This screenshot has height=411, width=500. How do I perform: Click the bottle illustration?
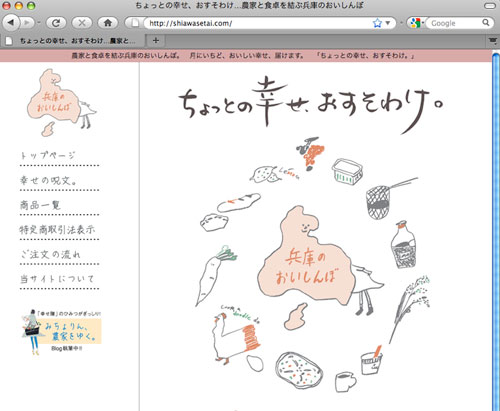[x=404, y=245]
